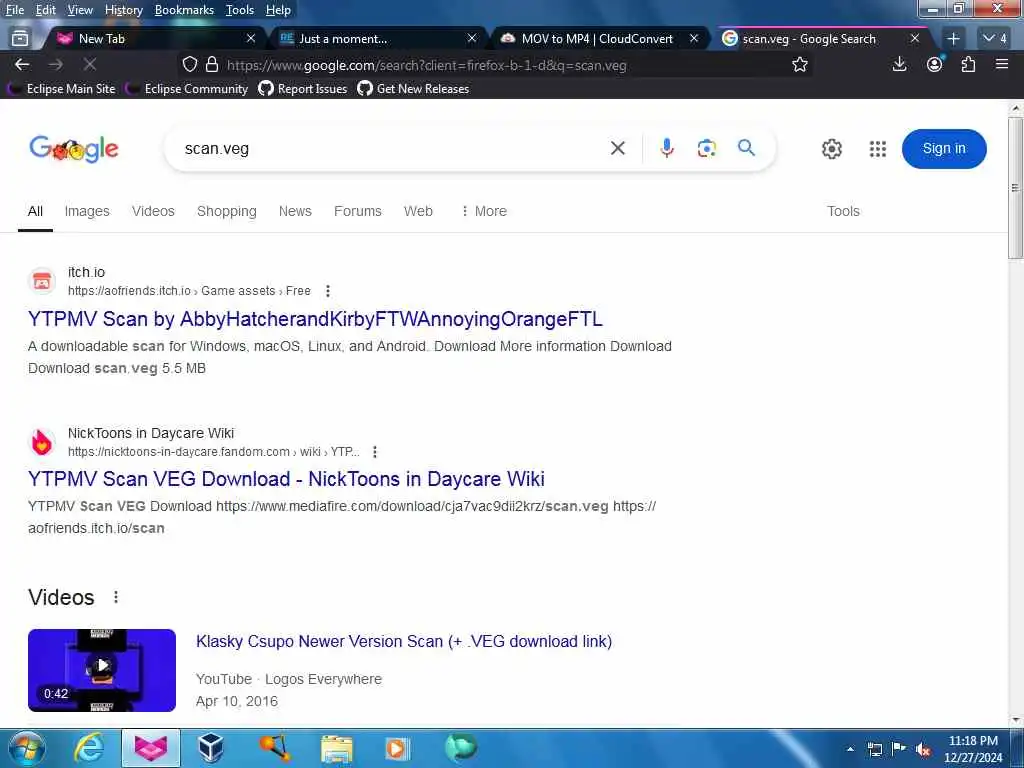Open Report Issues bookmark

click(303, 89)
